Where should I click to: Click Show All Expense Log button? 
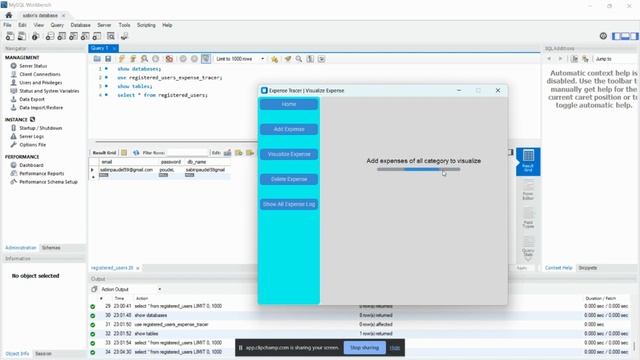(289, 204)
